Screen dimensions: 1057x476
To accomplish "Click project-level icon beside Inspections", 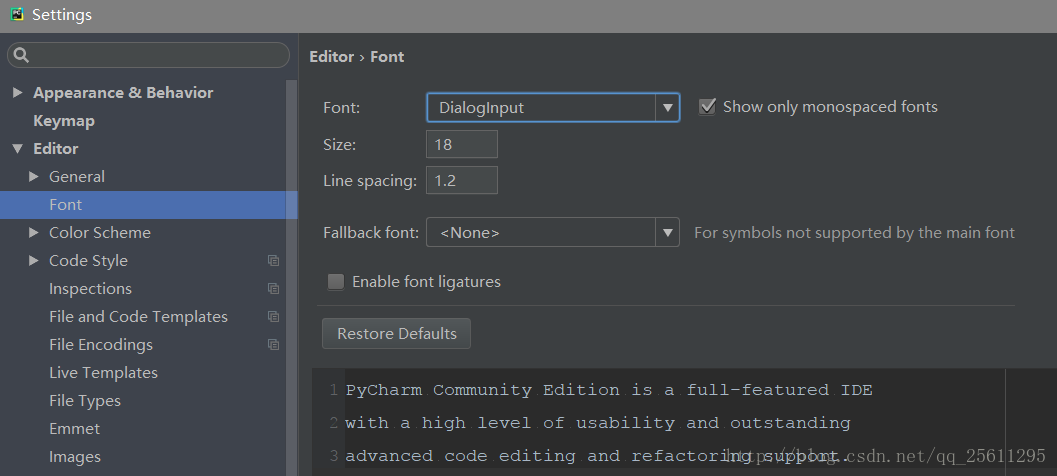I will pos(273,289).
